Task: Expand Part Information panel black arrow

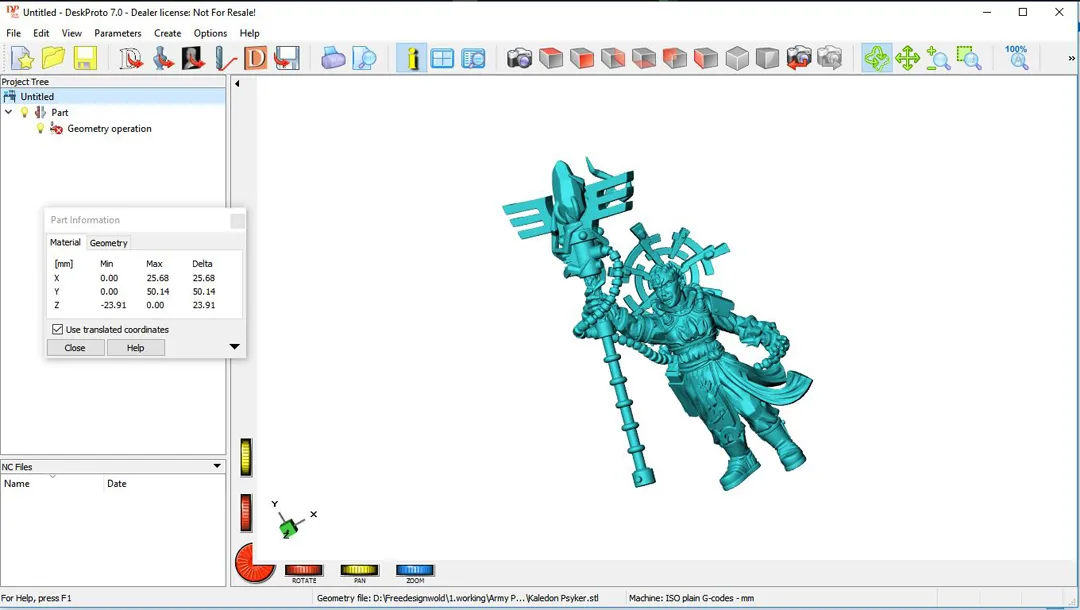Action: (x=234, y=347)
